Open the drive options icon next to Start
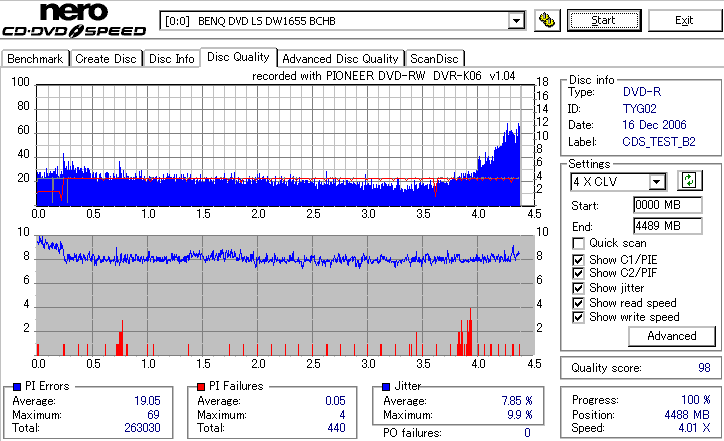 point(547,20)
